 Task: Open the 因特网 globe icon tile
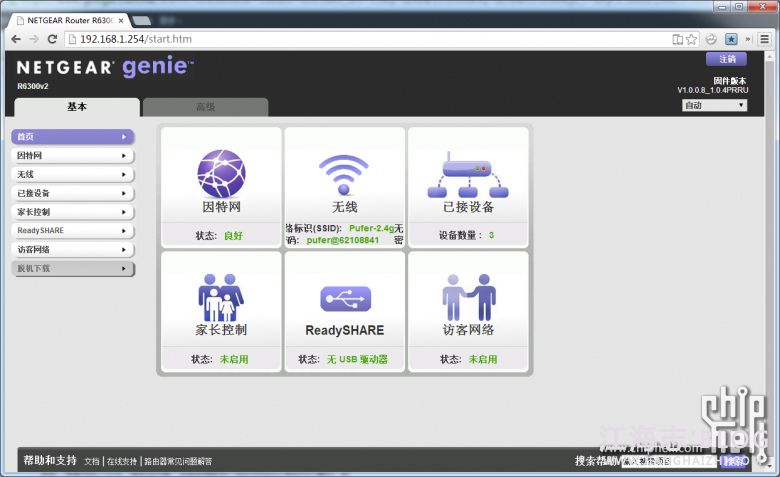(x=221, y=171)
